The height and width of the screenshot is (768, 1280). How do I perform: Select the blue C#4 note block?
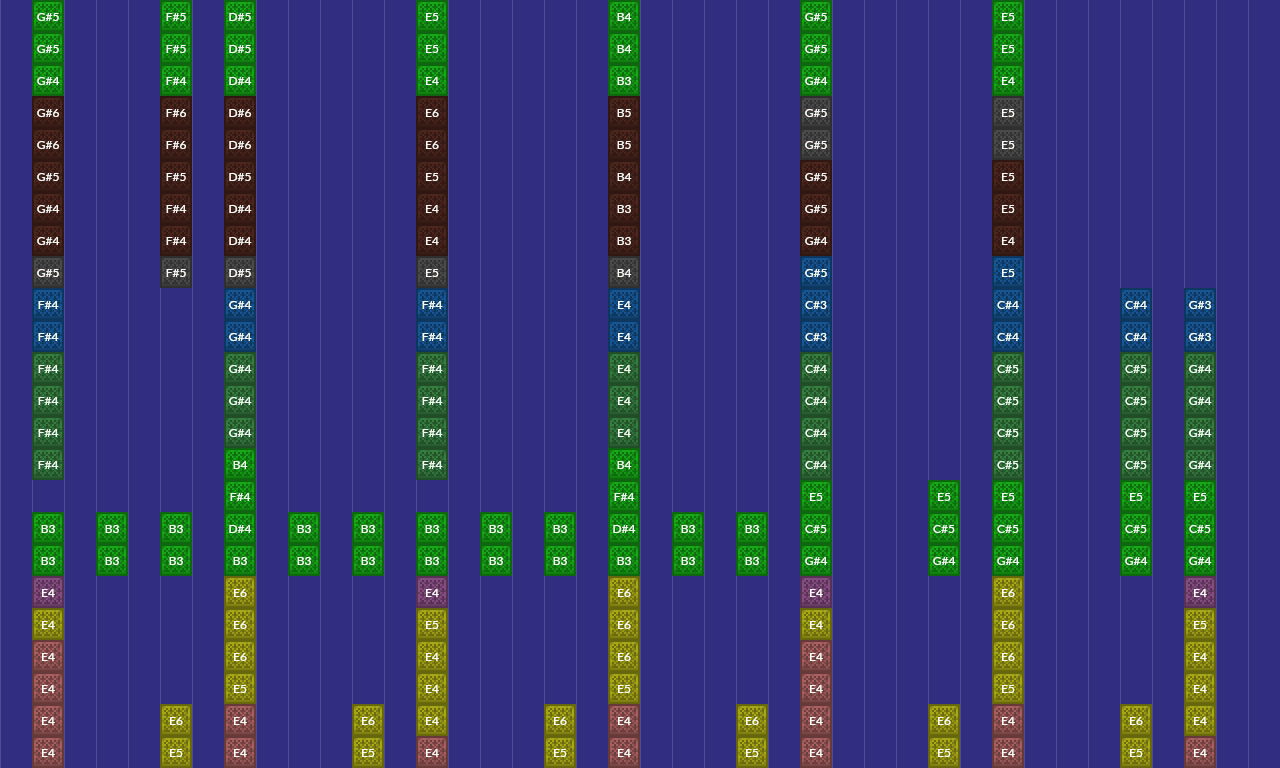1007,305
